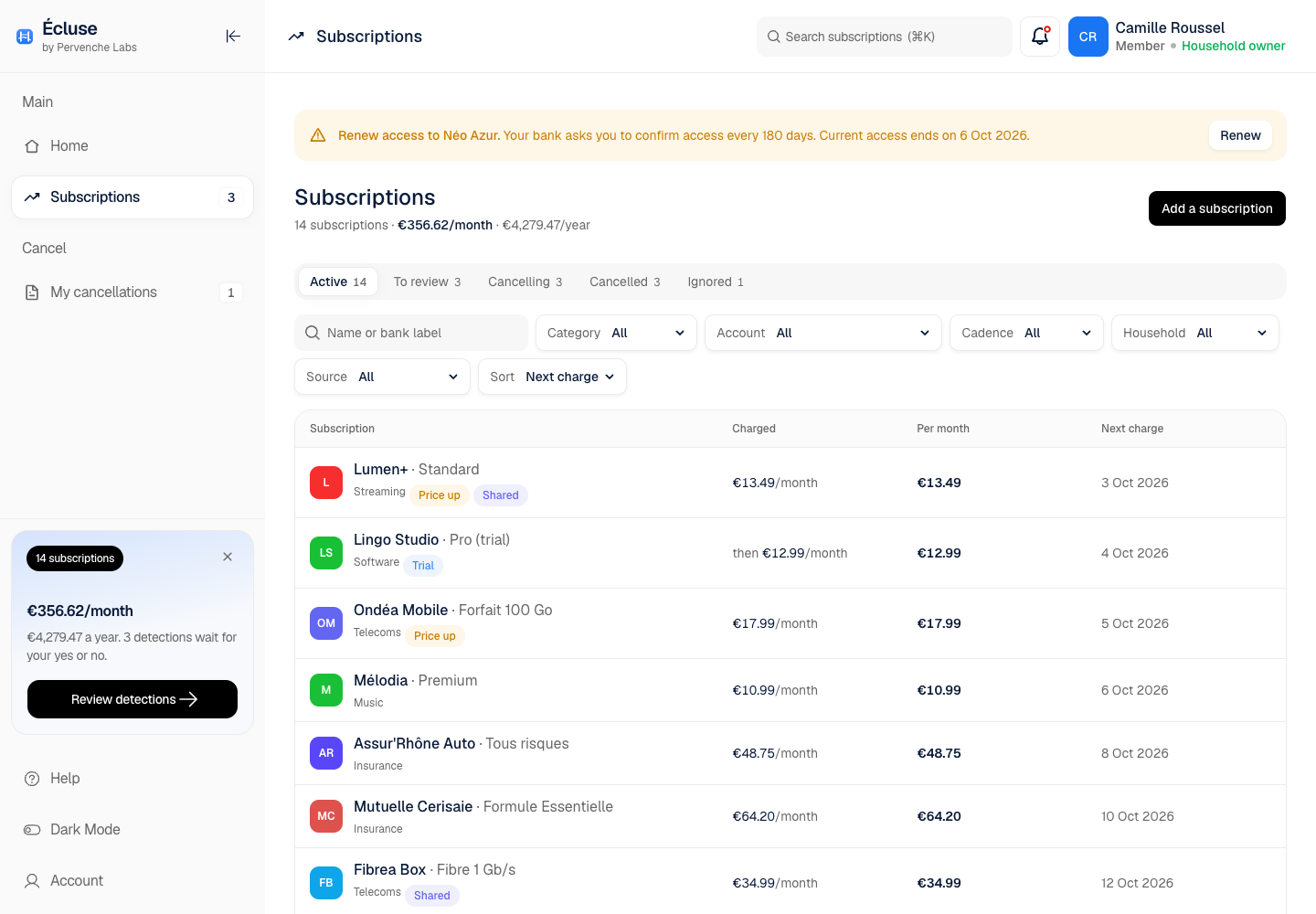Screen dimensions: 1316x914
Task: Open the Cadence filter dropdown
Action: pyautogui.click(x=1026, y=333)
